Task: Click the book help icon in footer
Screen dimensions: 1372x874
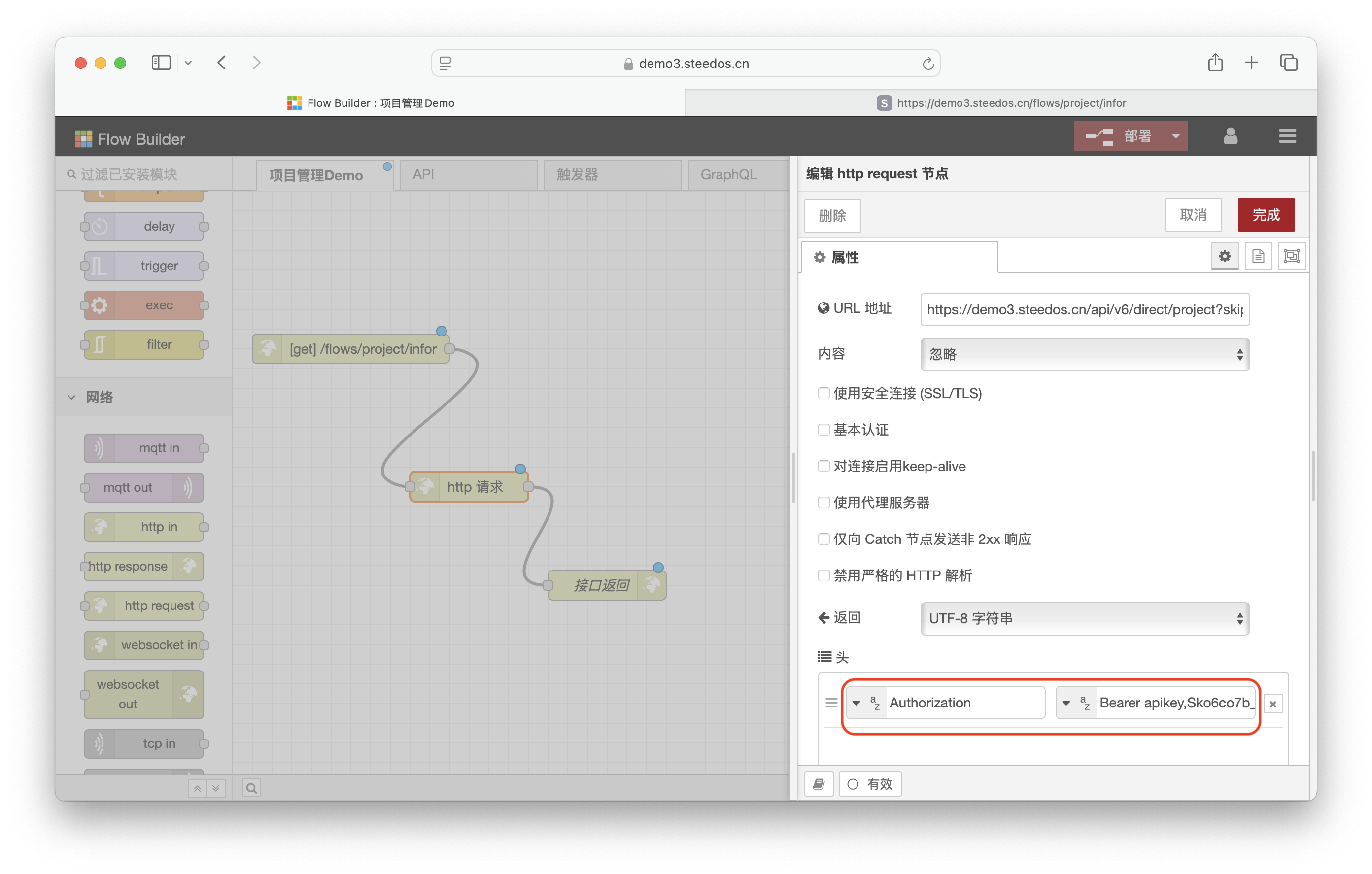Action: pos(819,784)
